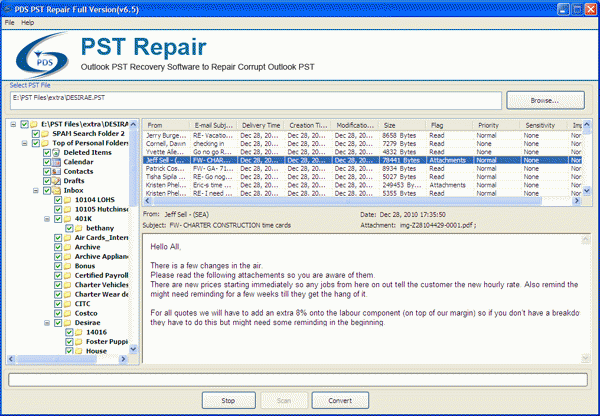Click the 14016 folder icon
The width and height of the screenshot is (600, 416).
79,332
